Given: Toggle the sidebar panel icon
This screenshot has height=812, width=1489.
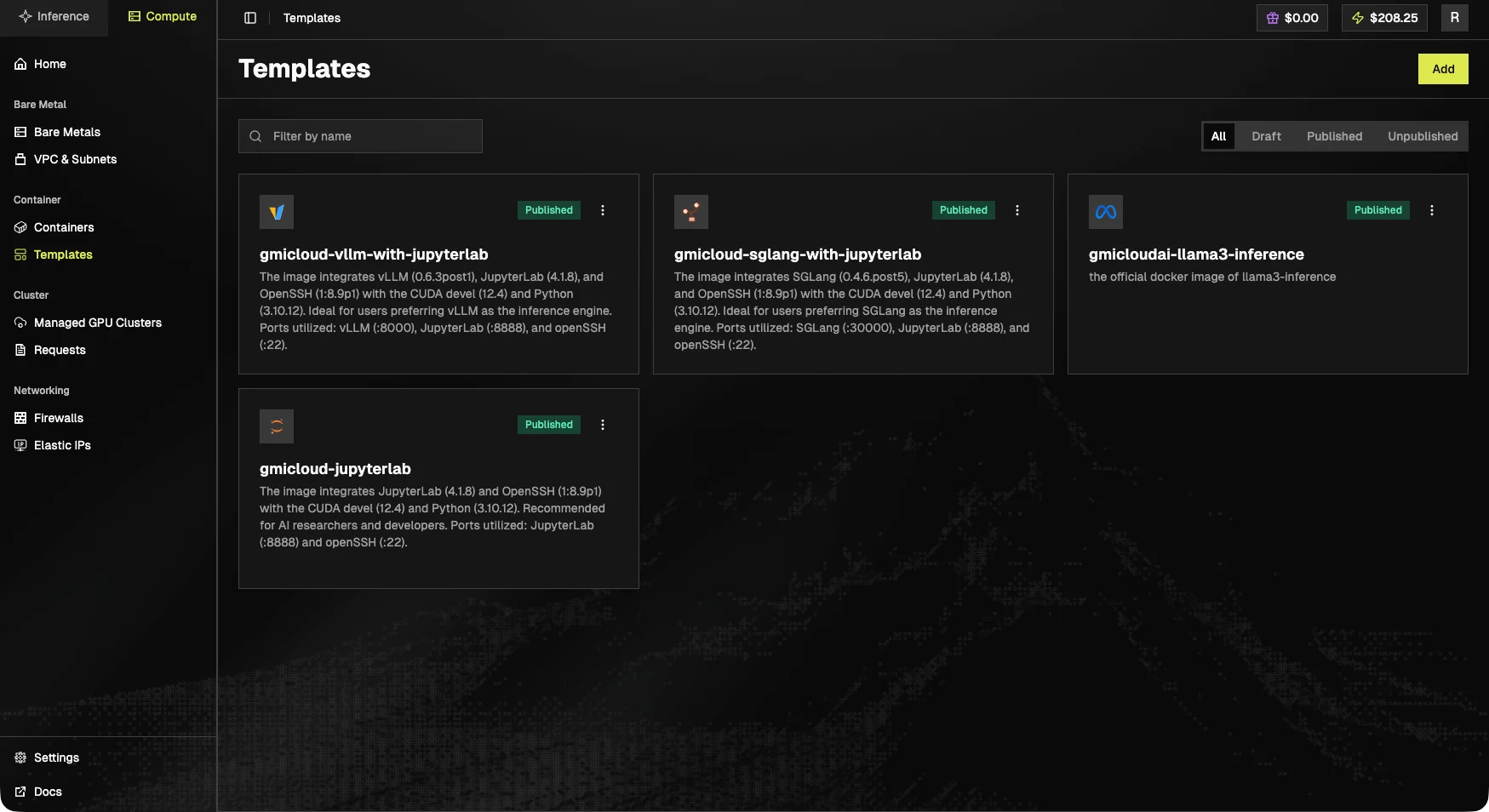Looking at the screenshot, I should [250, 18].
